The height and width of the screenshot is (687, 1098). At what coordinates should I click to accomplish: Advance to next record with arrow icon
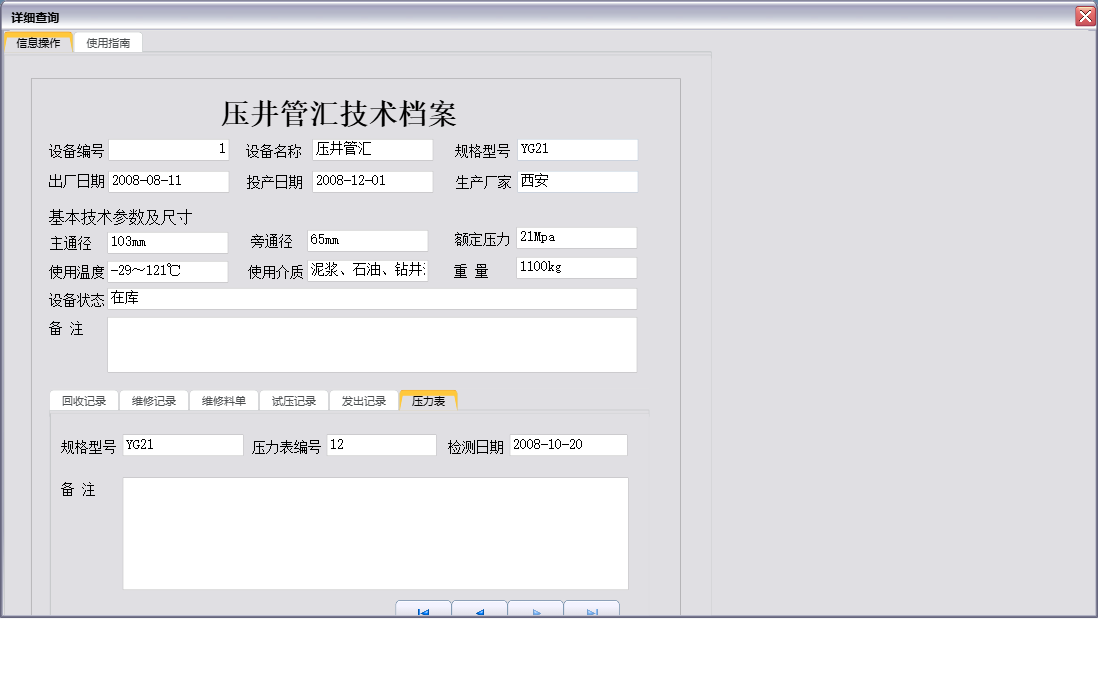pos(535,609)
